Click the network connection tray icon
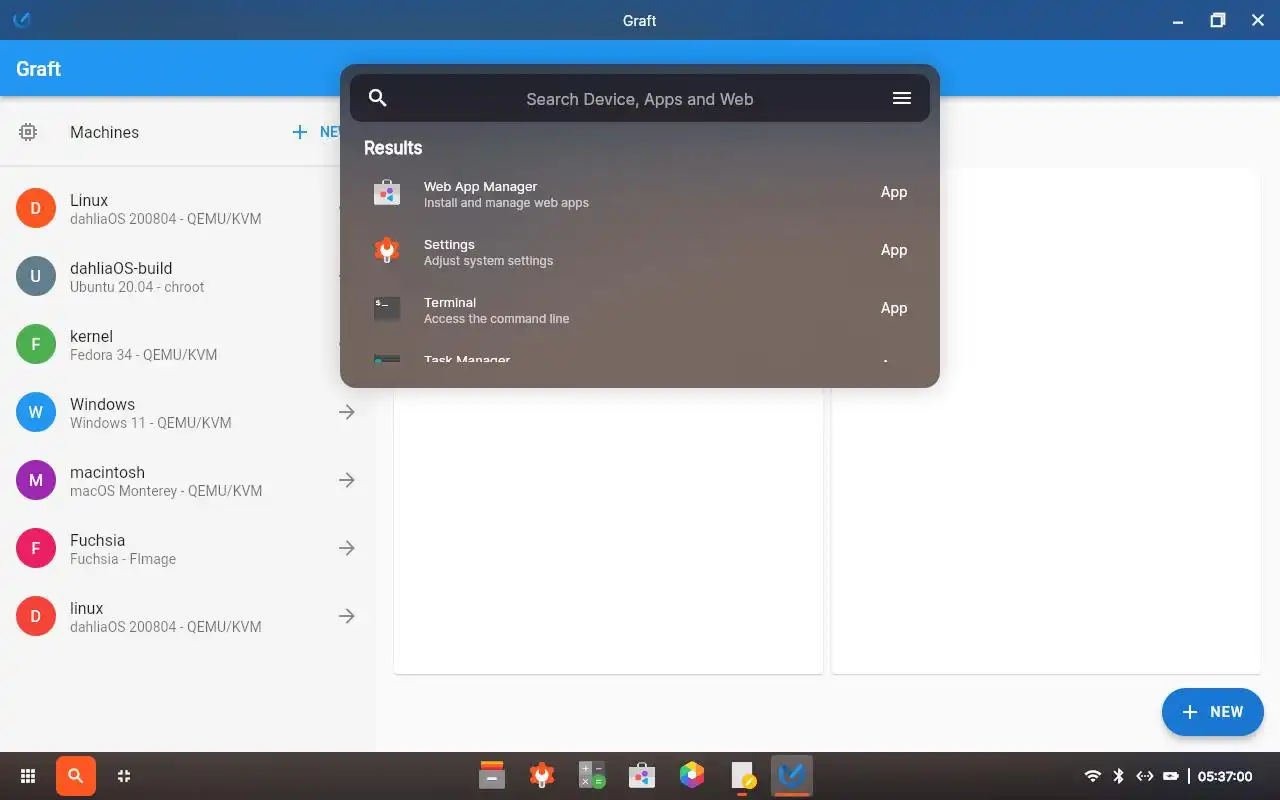1280x800 pixels. (x=1145, y=776)
